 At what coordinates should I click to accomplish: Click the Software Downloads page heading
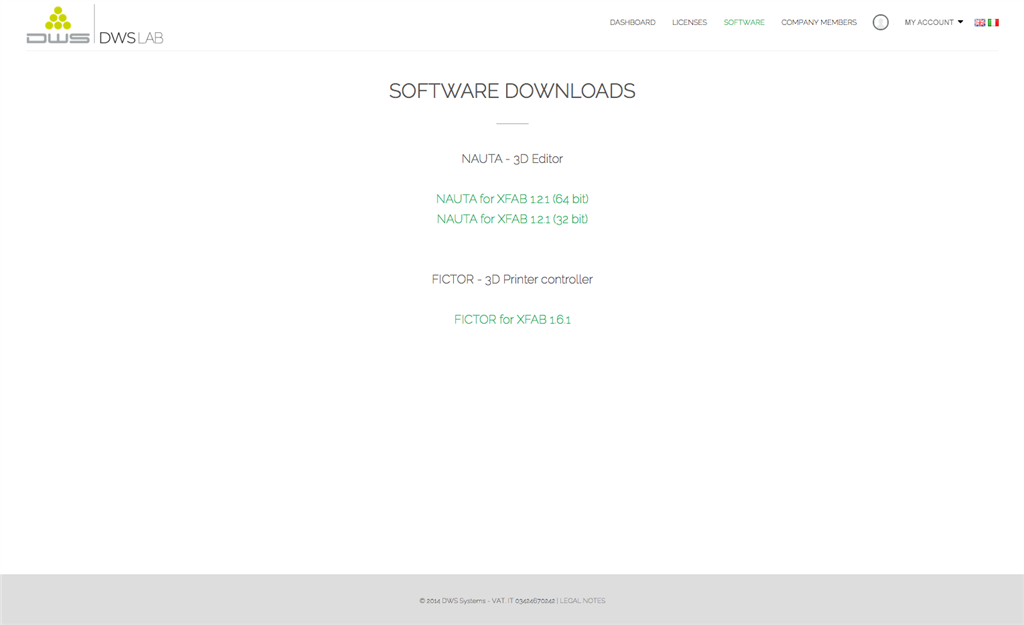[512, 91]
